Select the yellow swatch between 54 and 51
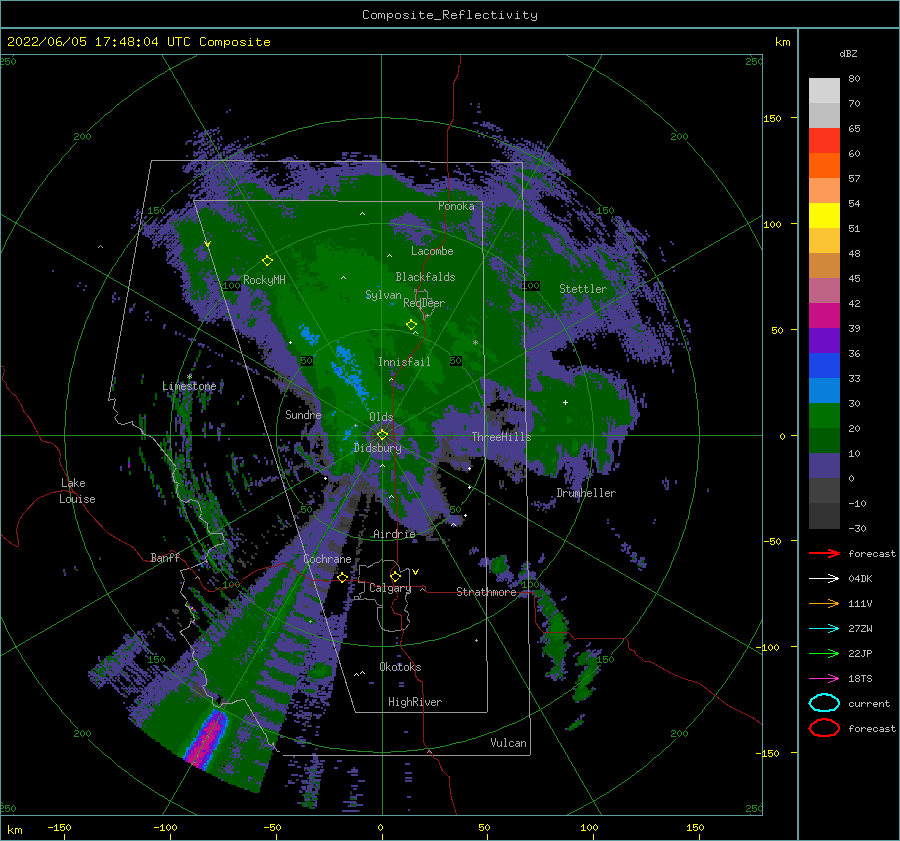Screen dimensions: 900x841 tap(824, 216)
